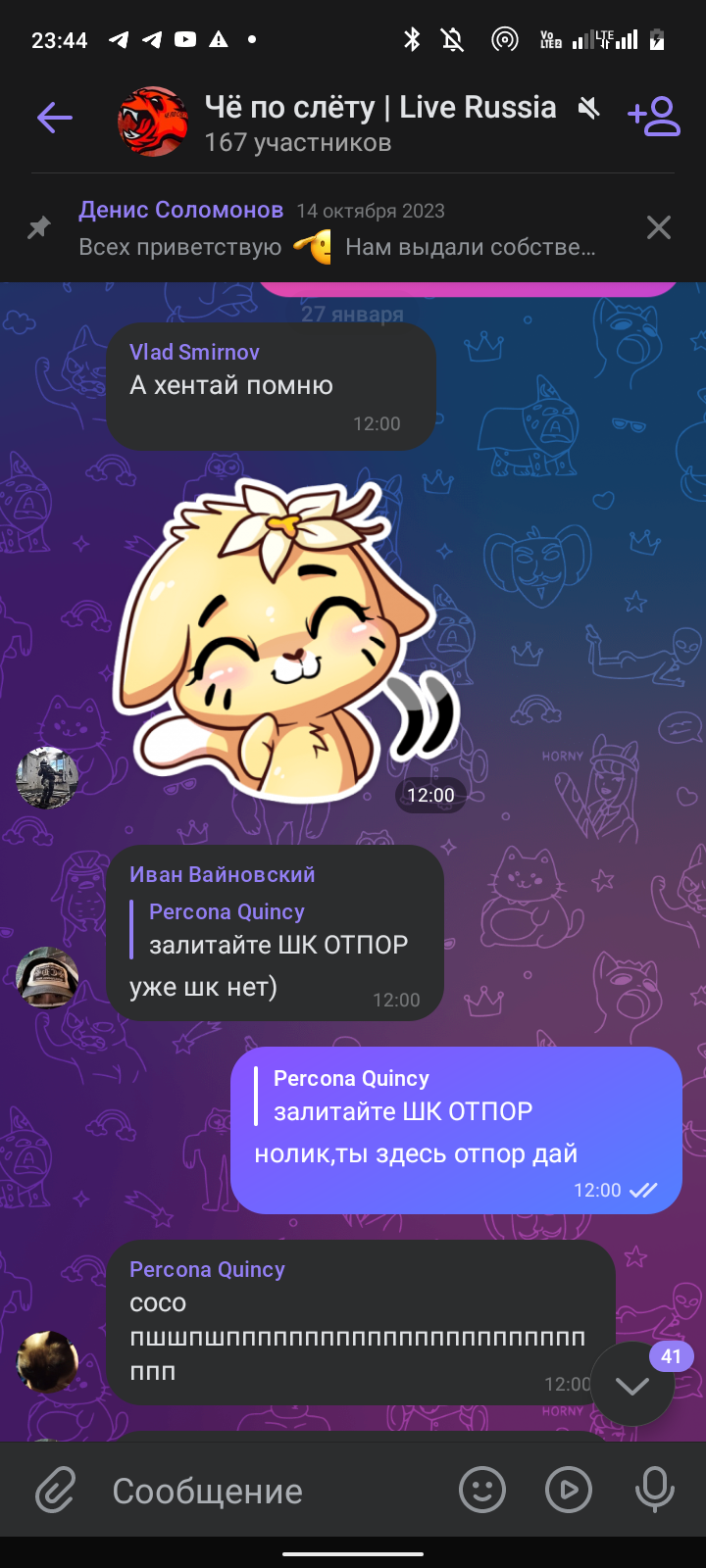The height and width of the screenshot is (1568, 706).
Task: Tap the muted speaker icon by title
Action: pos(588,108)
